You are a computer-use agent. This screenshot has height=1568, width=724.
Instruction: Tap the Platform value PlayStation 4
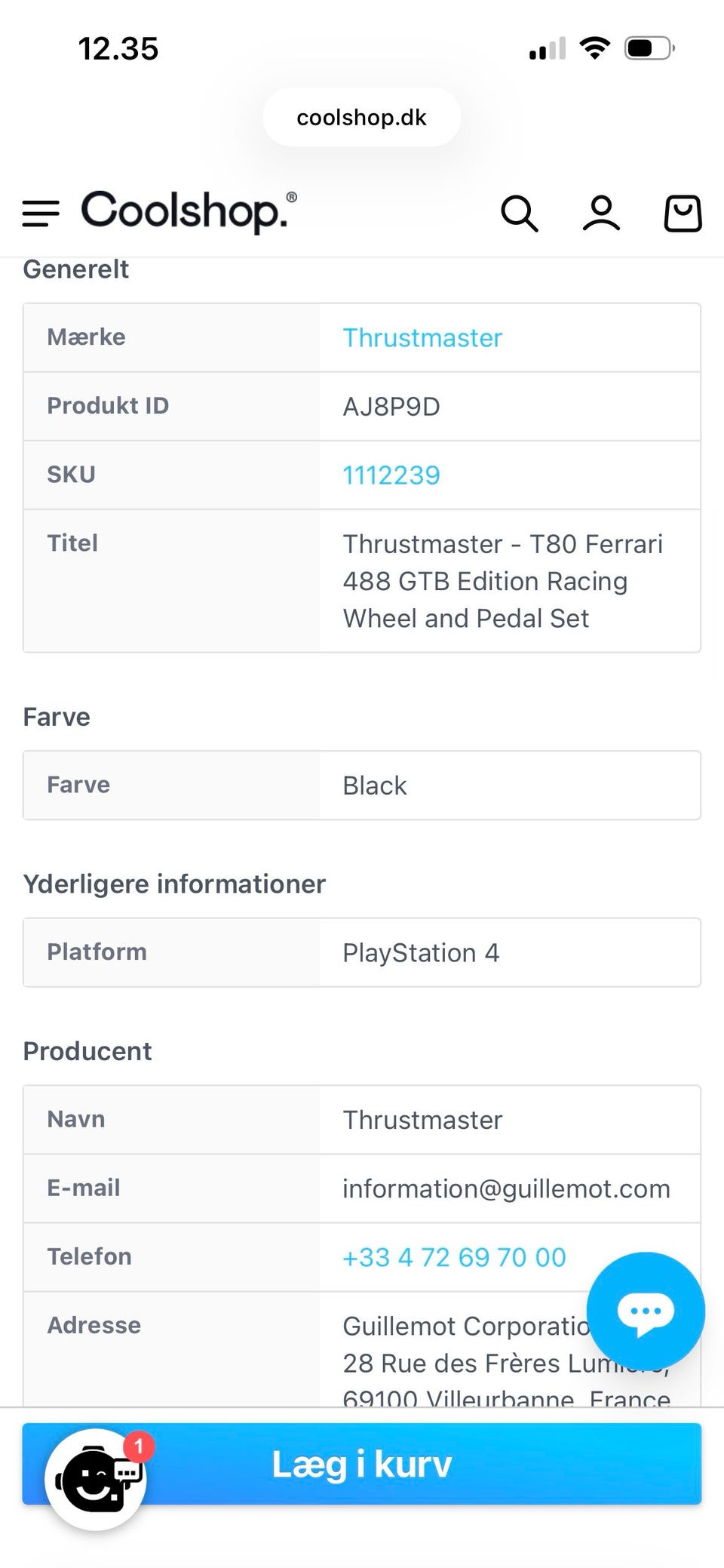[421, 953]
